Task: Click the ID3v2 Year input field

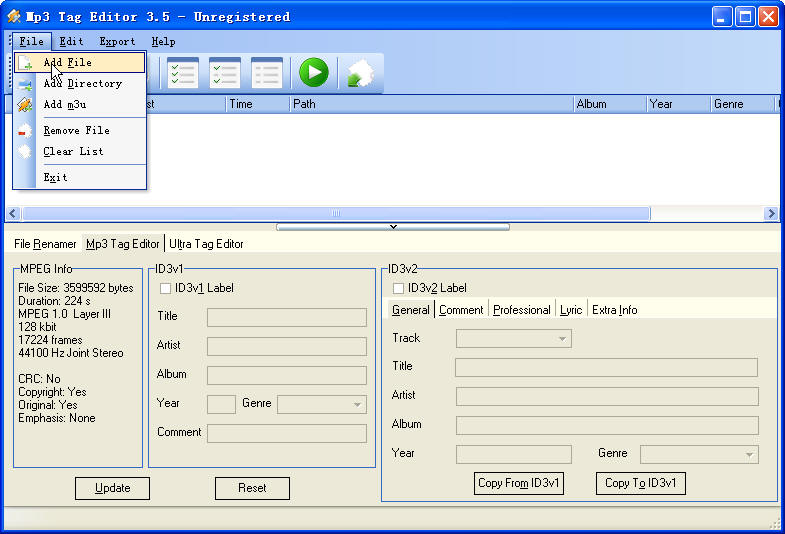Action: [514, 454]
